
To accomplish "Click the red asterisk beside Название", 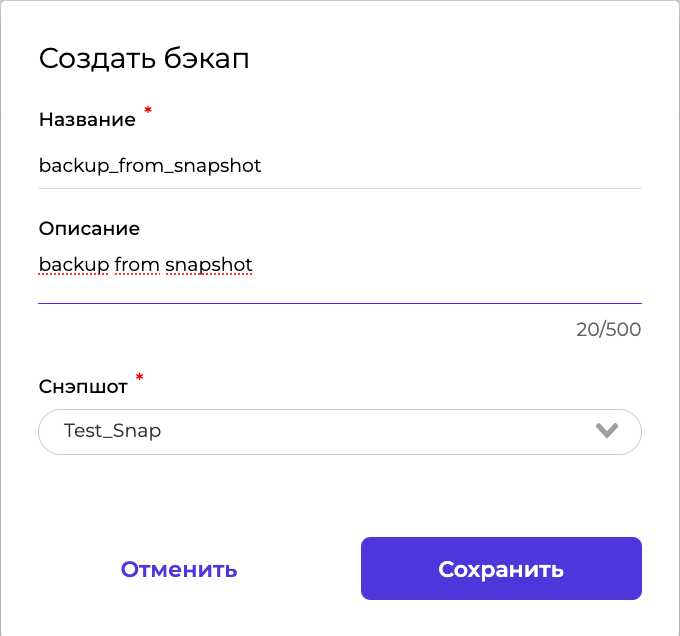I will (148, 111).
